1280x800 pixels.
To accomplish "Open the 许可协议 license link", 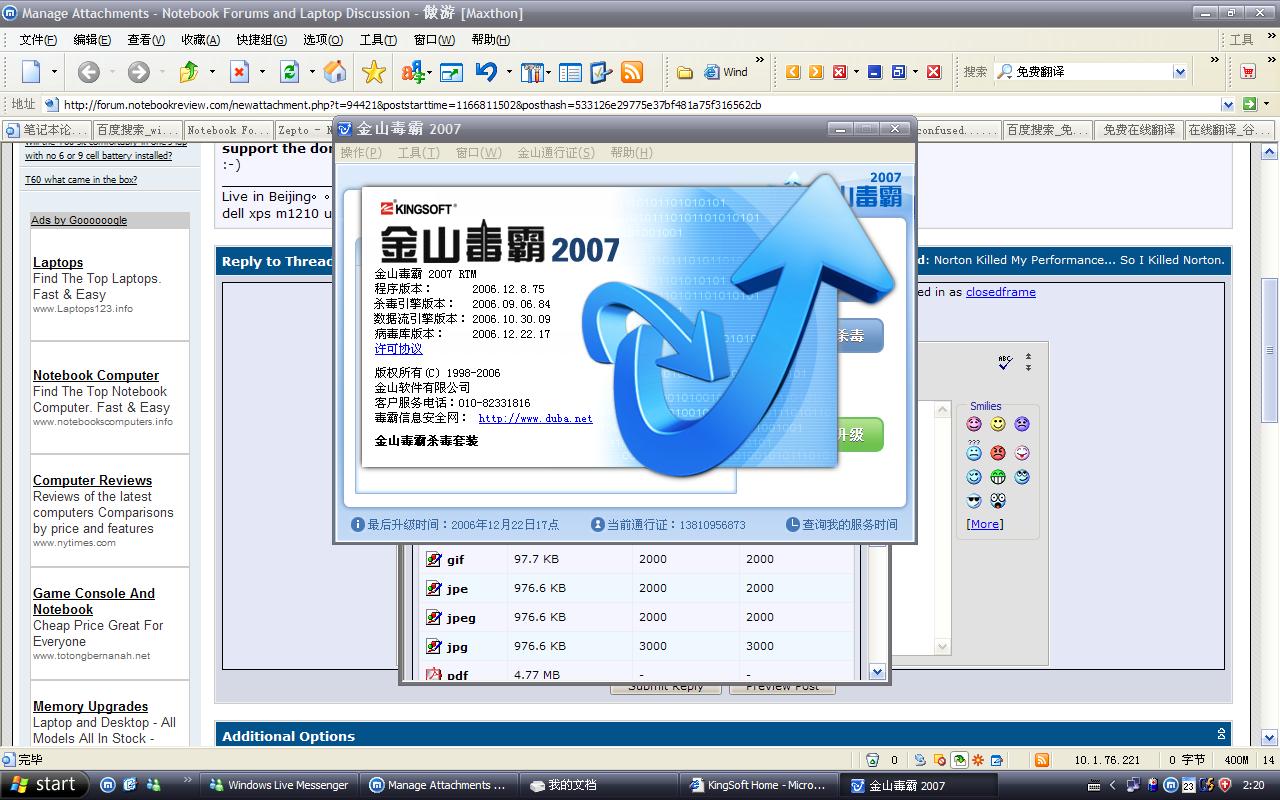I will [x=399, y=349].
